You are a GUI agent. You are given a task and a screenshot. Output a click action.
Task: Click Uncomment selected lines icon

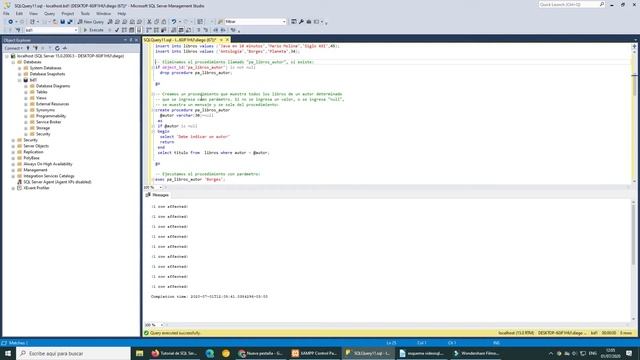(206, 30)
